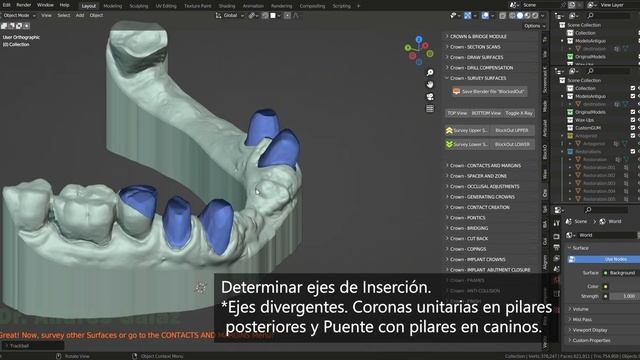Switch to Sculpting workspace tab
Image resolution: width=640 pixels, height=360 pixels.
[x=139, y=6]
